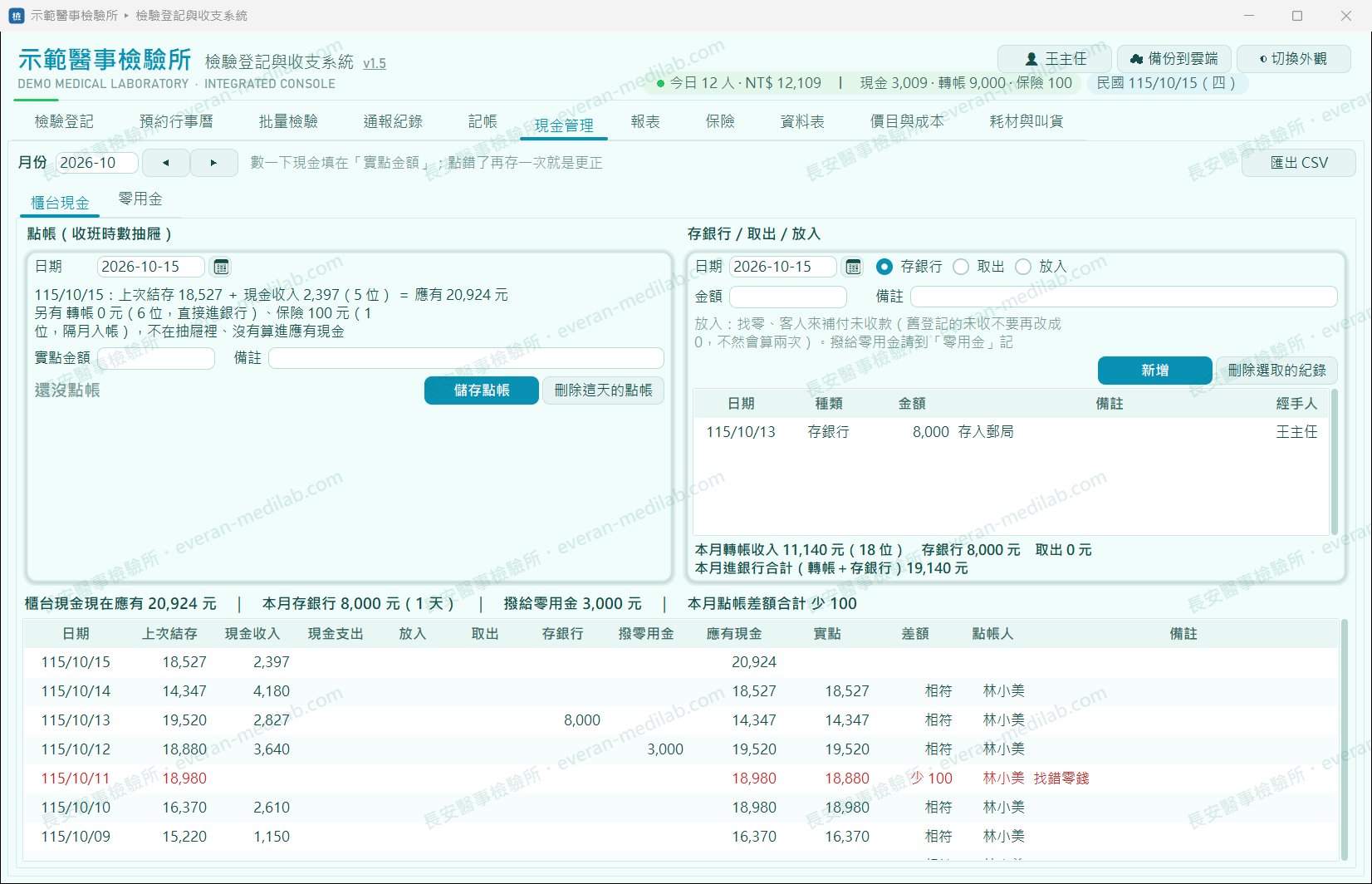This screenshot has height=884, width=1372.
Task: Focus the 月份 input field
Action: coord(96,163)
